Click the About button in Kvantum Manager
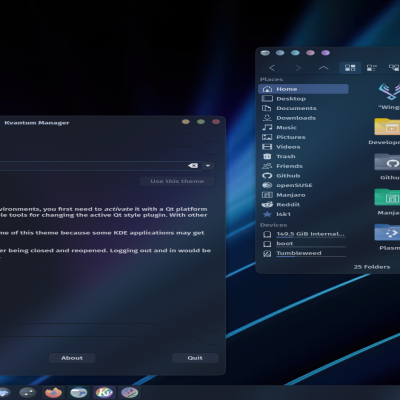The image size is (400, 400). [x=72, y=358]
